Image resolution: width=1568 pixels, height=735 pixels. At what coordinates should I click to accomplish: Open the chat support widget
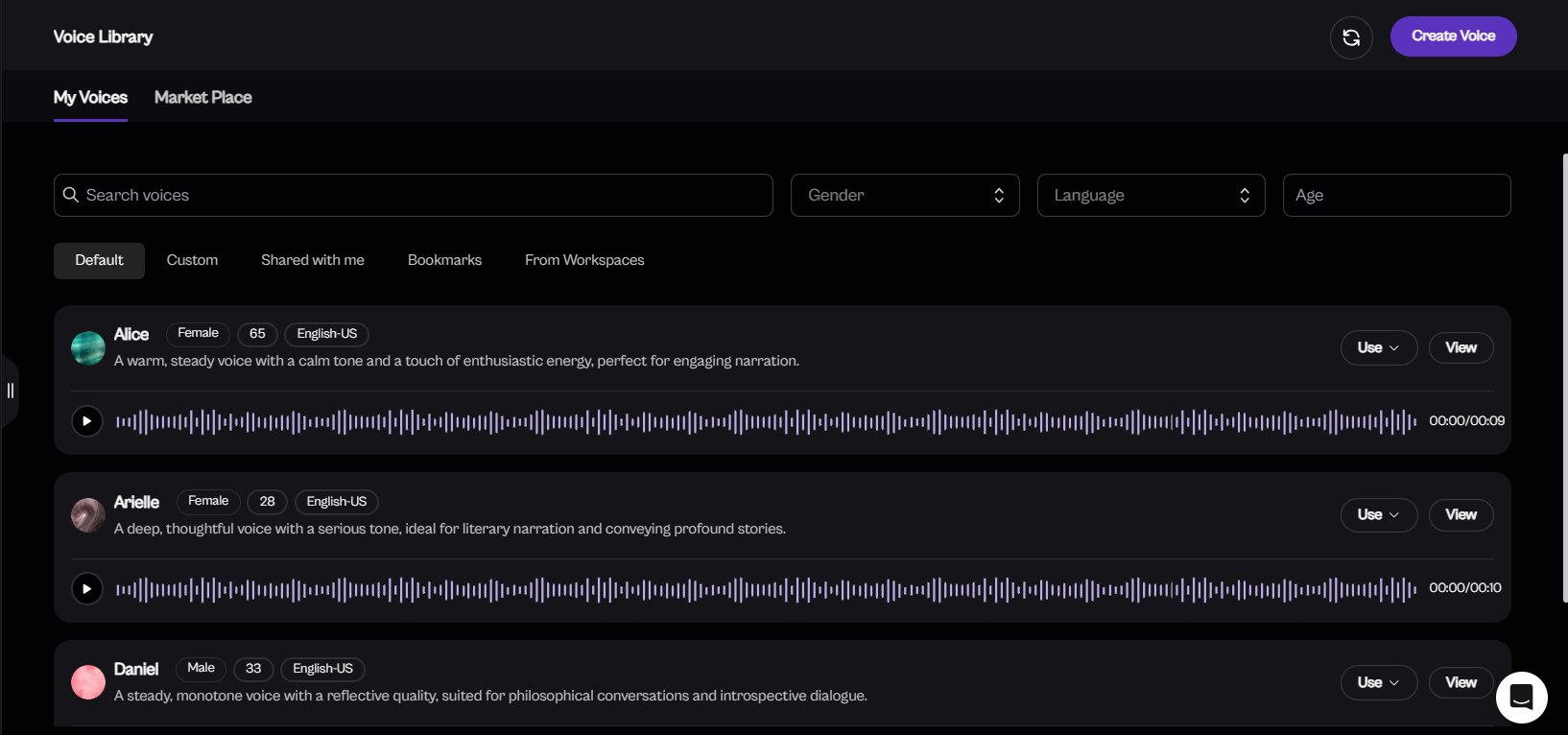(1521, 697)
